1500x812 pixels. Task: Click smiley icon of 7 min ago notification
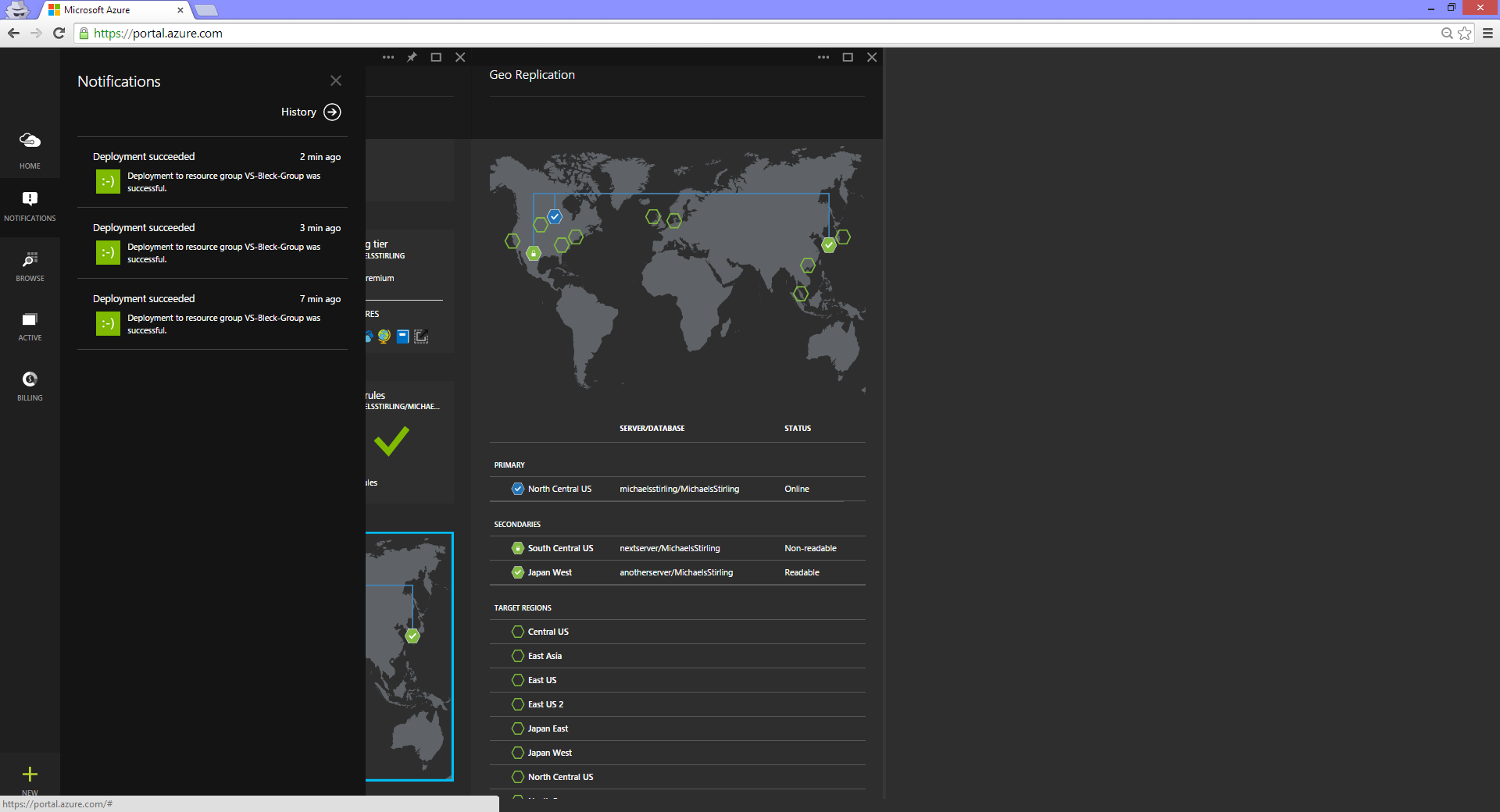pyautogui.click(x=108, y=323)
